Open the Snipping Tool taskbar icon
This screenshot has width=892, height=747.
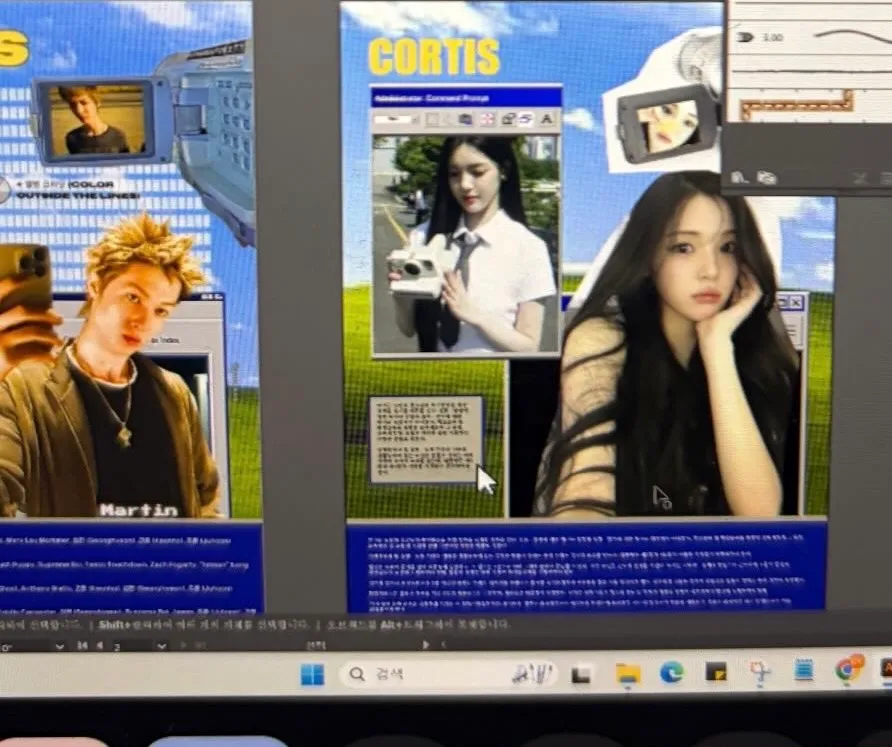tap(759, 672)
